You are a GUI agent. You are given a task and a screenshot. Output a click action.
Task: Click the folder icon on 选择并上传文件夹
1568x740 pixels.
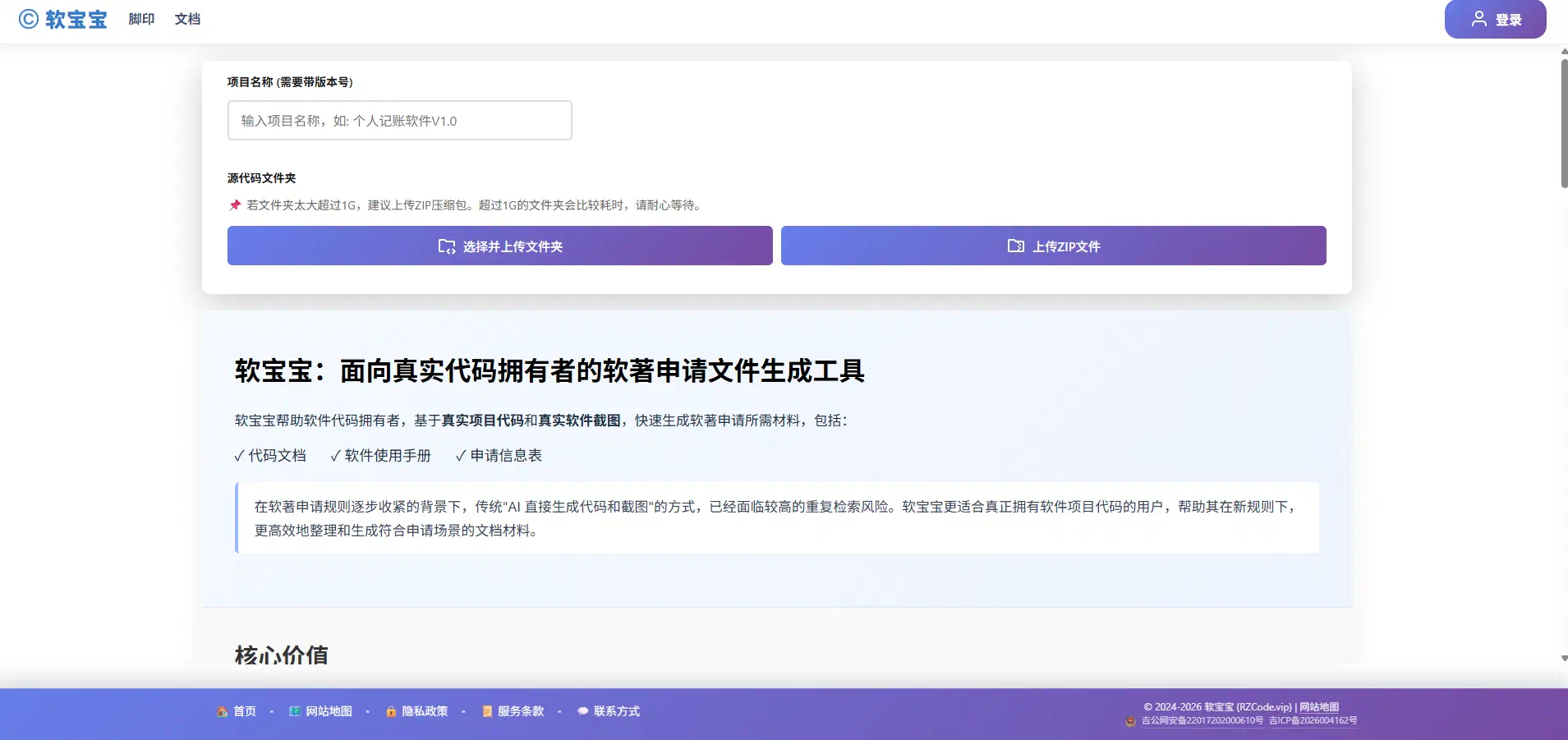pos(447,246)
